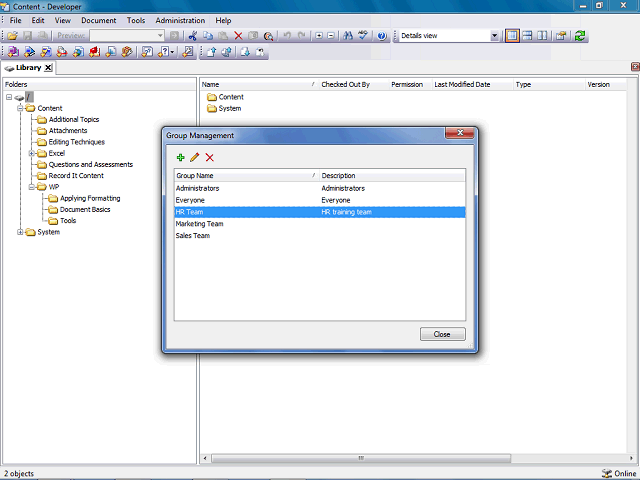Open the Document menu
This screenshot has height=480, width=640.
click(x=98, y=20)
